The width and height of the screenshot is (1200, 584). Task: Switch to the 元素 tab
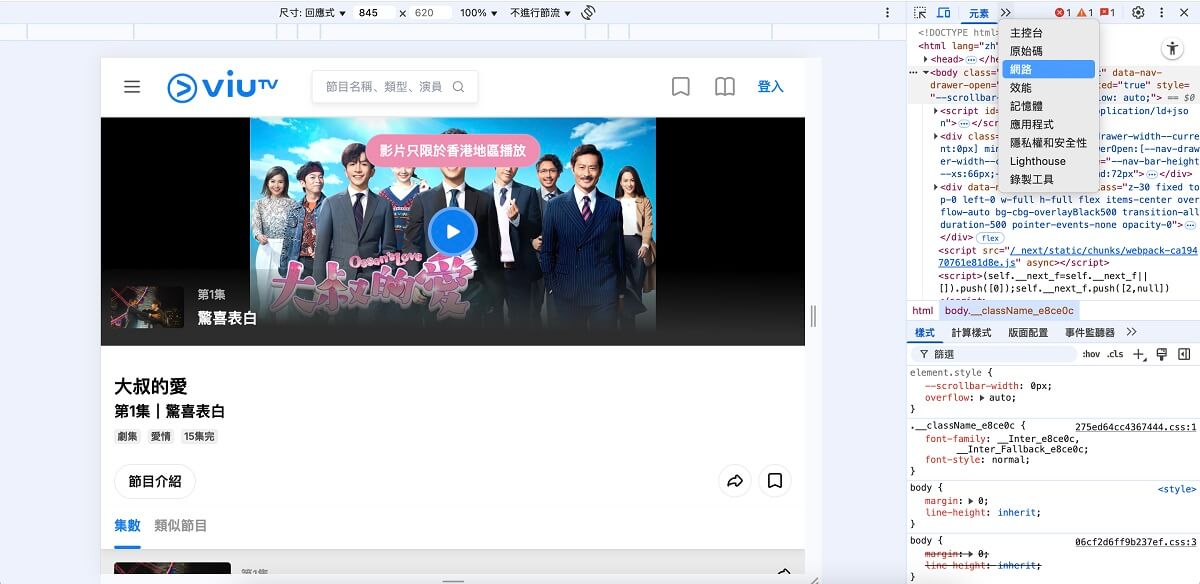point(978,13)
